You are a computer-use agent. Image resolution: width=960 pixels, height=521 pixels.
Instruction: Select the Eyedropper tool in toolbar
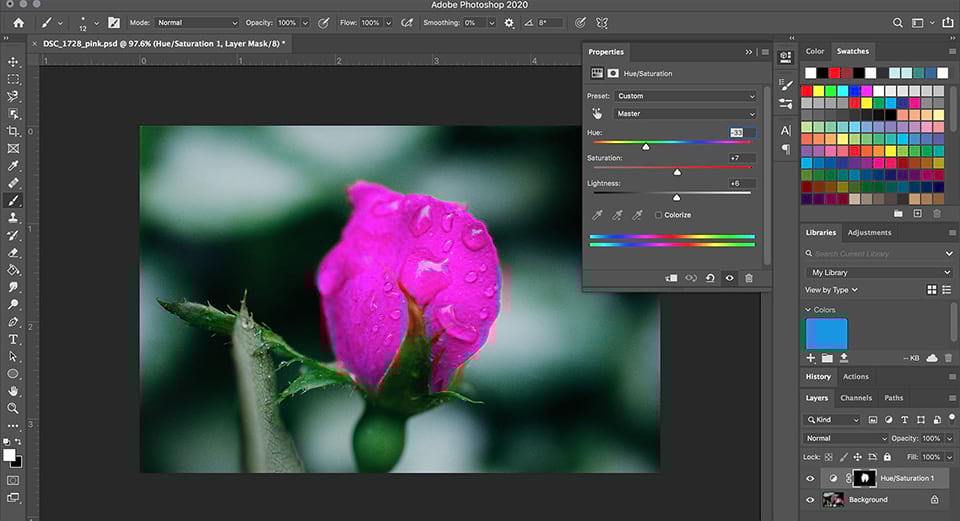pos(13,166)
